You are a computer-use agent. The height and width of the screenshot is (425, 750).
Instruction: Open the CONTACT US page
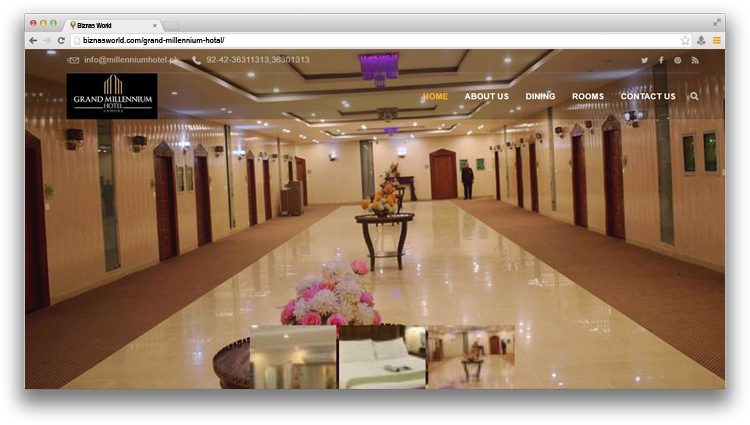(647, 97)
